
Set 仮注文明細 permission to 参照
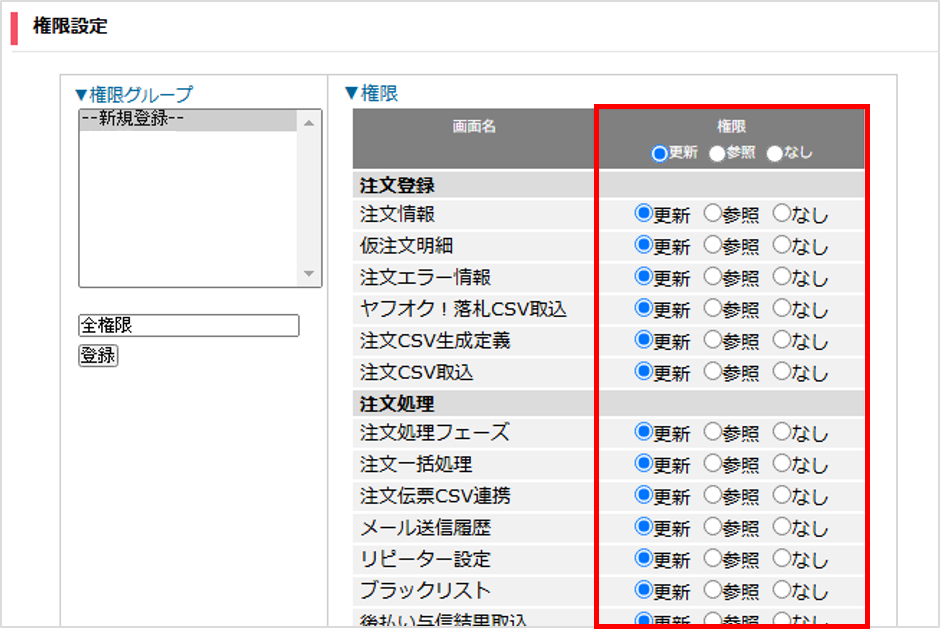click(x=712, y=245)
